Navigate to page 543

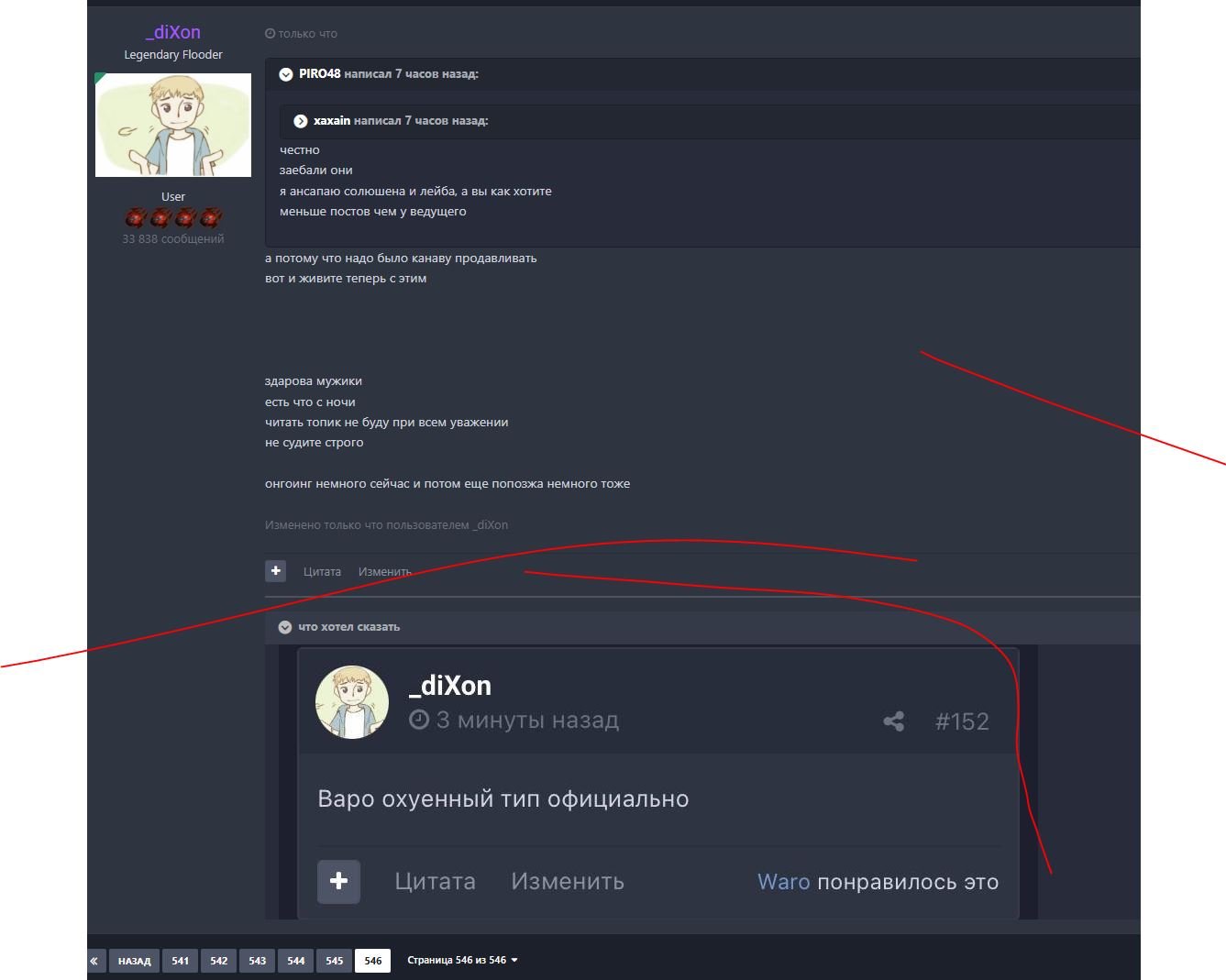pos(258,961)
